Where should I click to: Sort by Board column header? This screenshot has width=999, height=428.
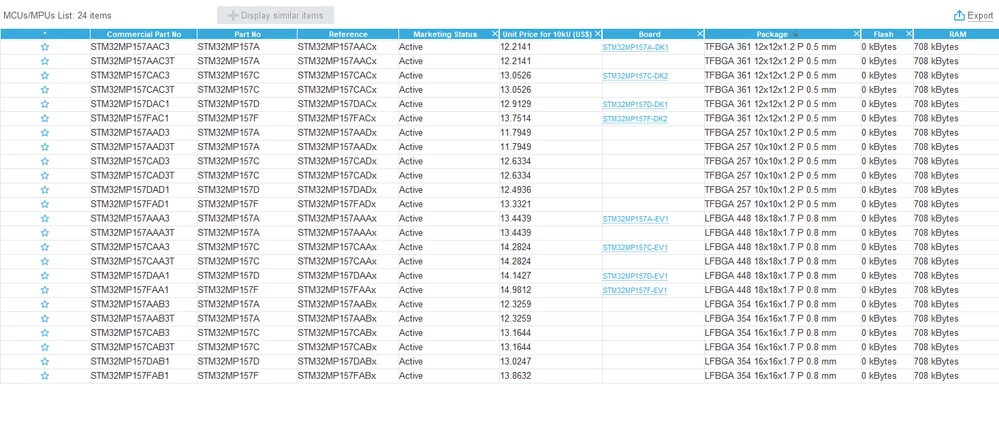point(649,34)
